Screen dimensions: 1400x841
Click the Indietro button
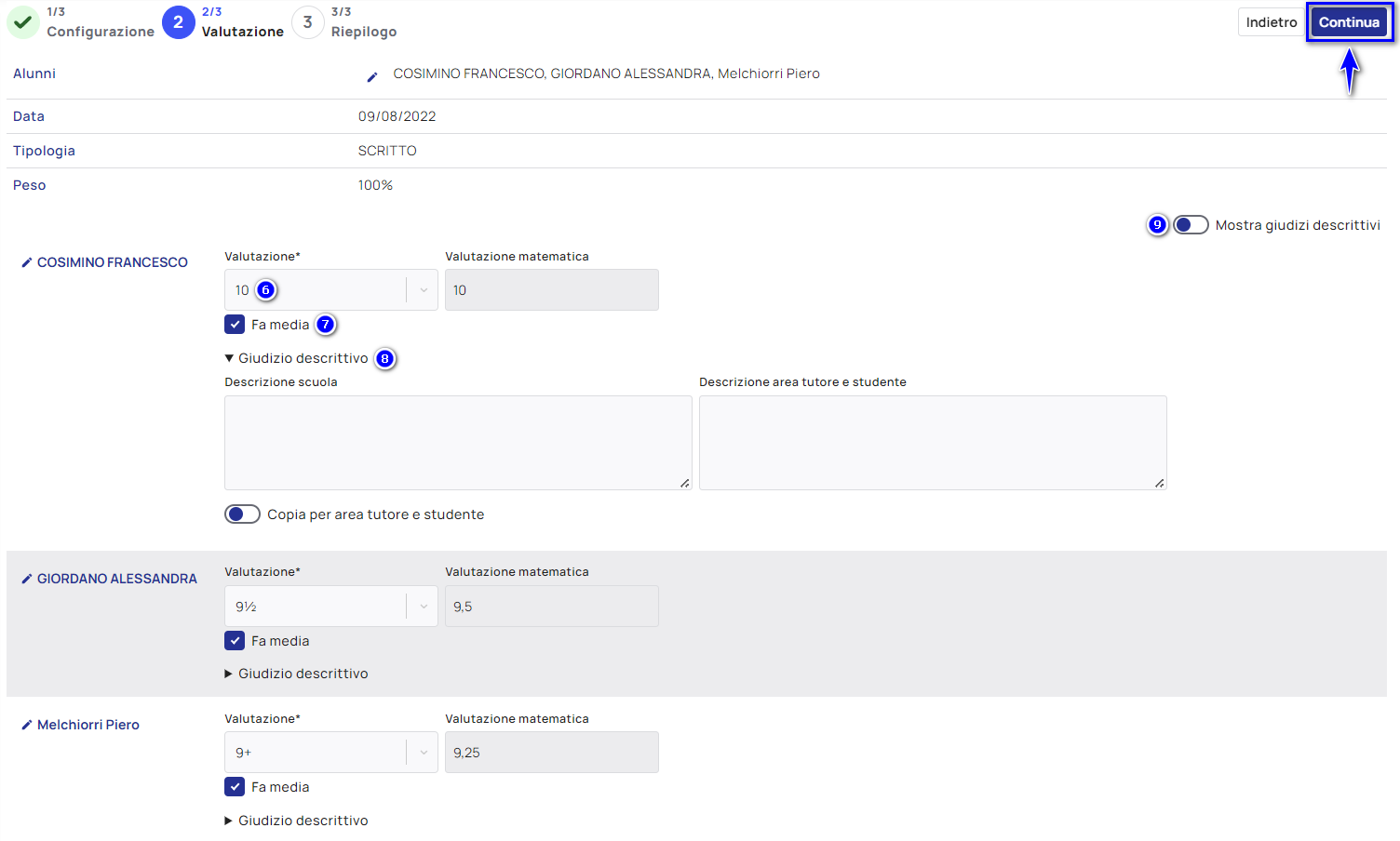(x=1272, y=22)
